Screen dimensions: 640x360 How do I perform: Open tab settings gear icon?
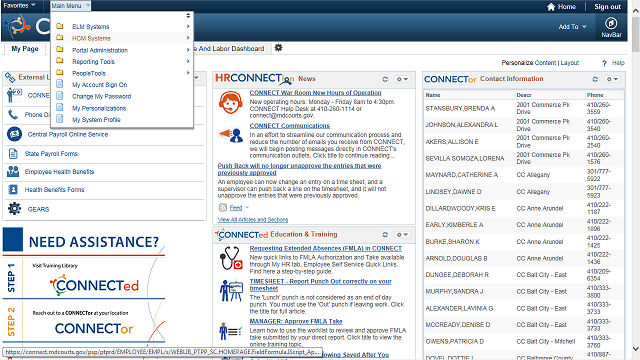[x=278, y=48]
